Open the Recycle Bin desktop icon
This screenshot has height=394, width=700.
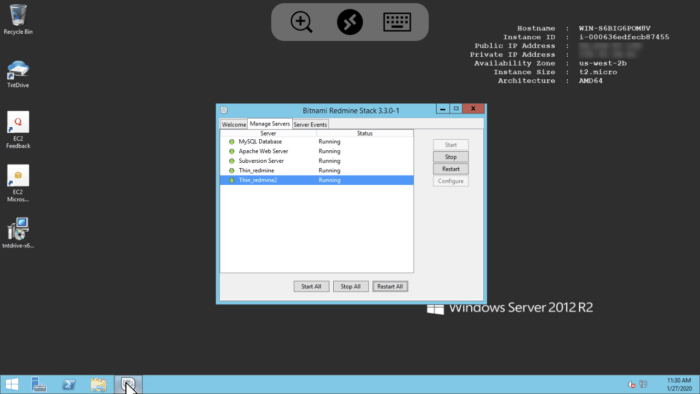(18, 19)
